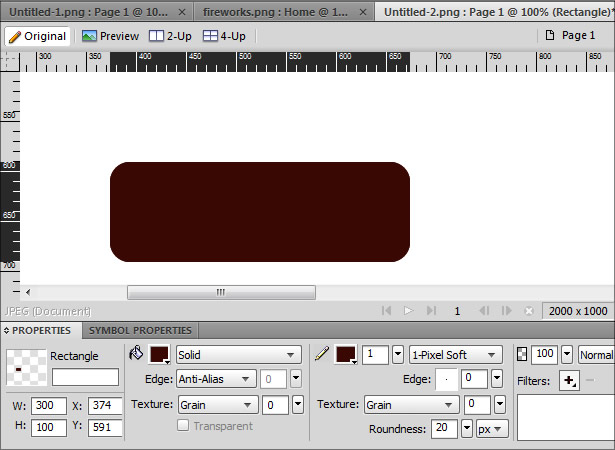Click the H height field

click(49, 427)
